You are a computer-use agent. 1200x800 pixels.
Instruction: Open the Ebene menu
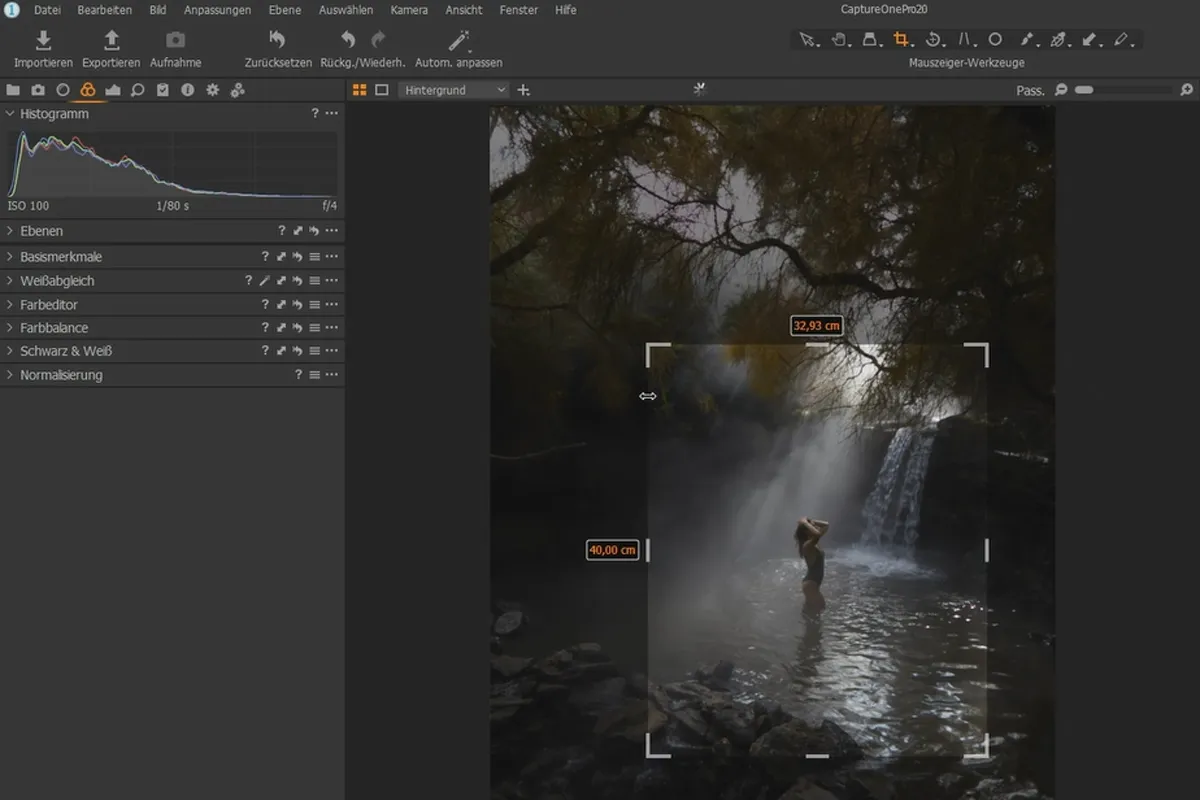286,10
